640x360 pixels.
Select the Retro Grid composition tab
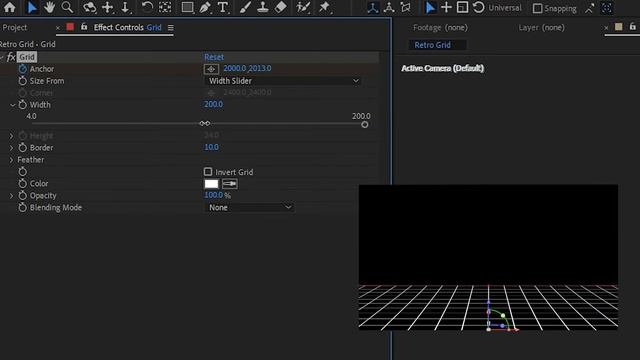click(432, 45)
